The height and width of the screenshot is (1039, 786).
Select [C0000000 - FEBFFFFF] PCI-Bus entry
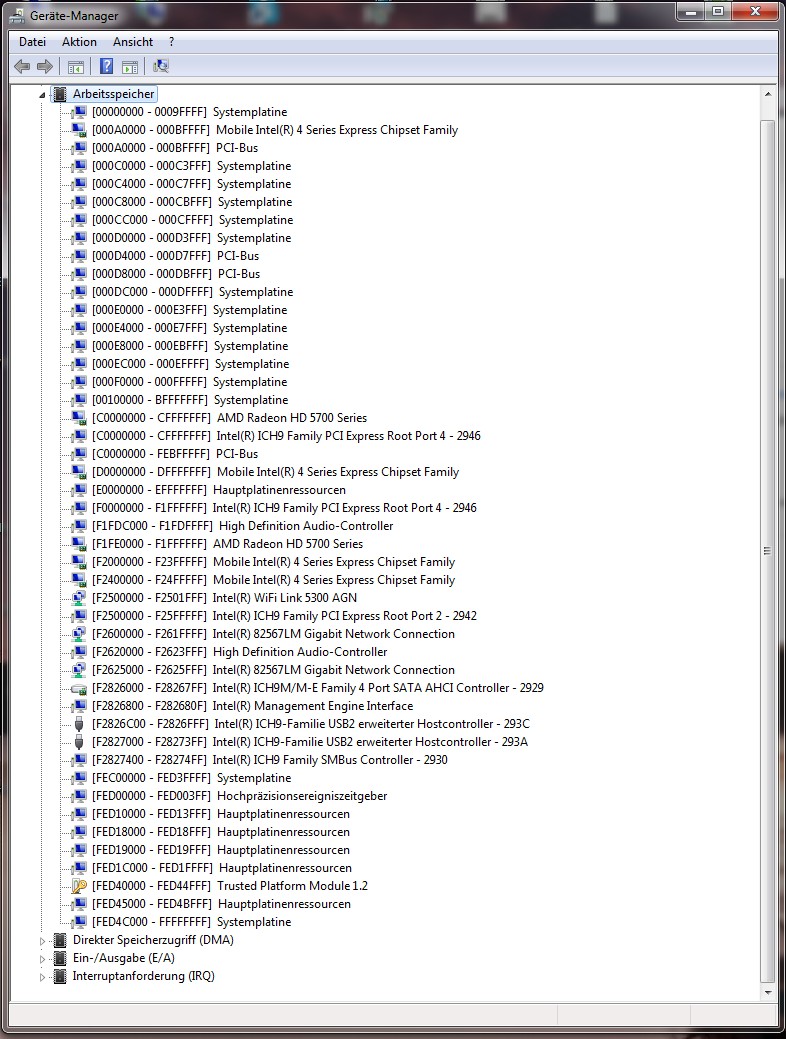[x=175, y=454]
